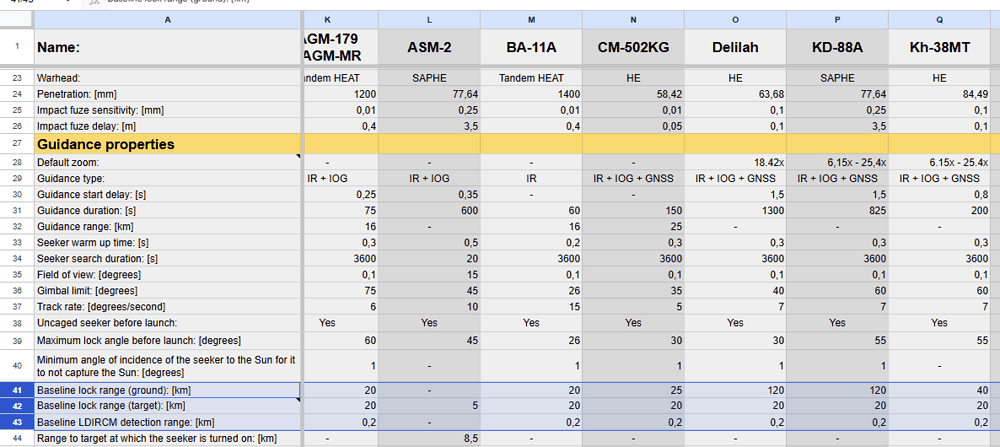This screenshot has width=1000, height=447.
Task: Click ASM-2 baseline target lock range 5
Action: coord(429,406)
